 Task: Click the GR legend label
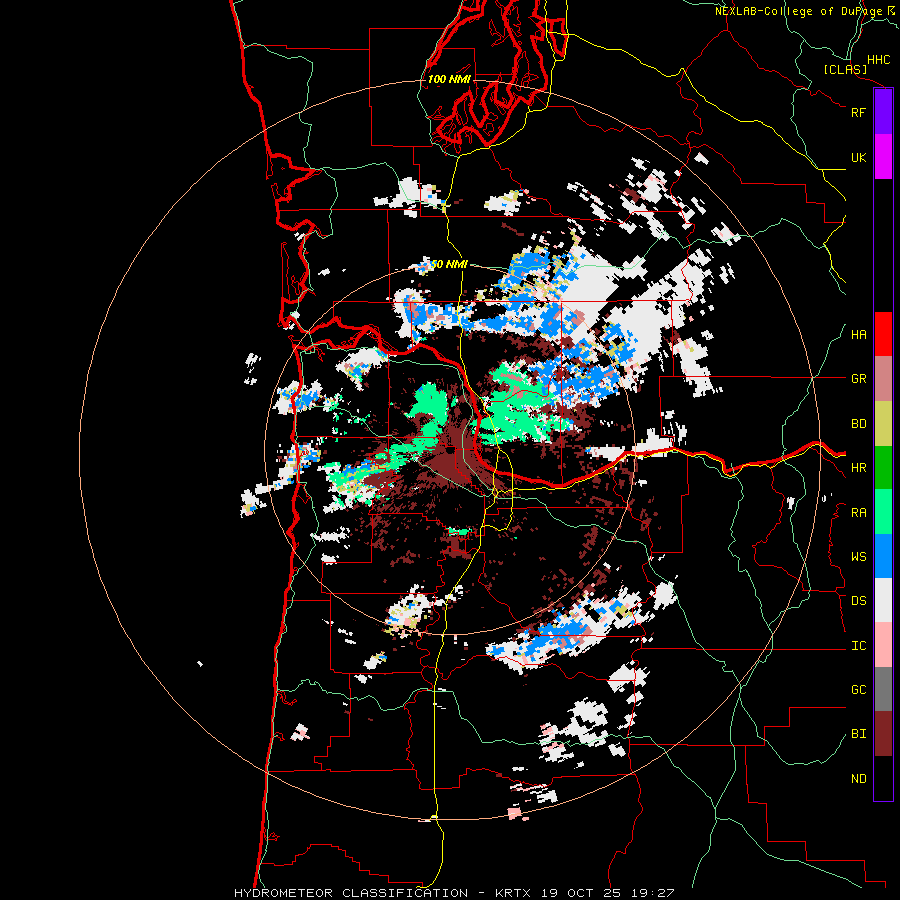(858, 379)
